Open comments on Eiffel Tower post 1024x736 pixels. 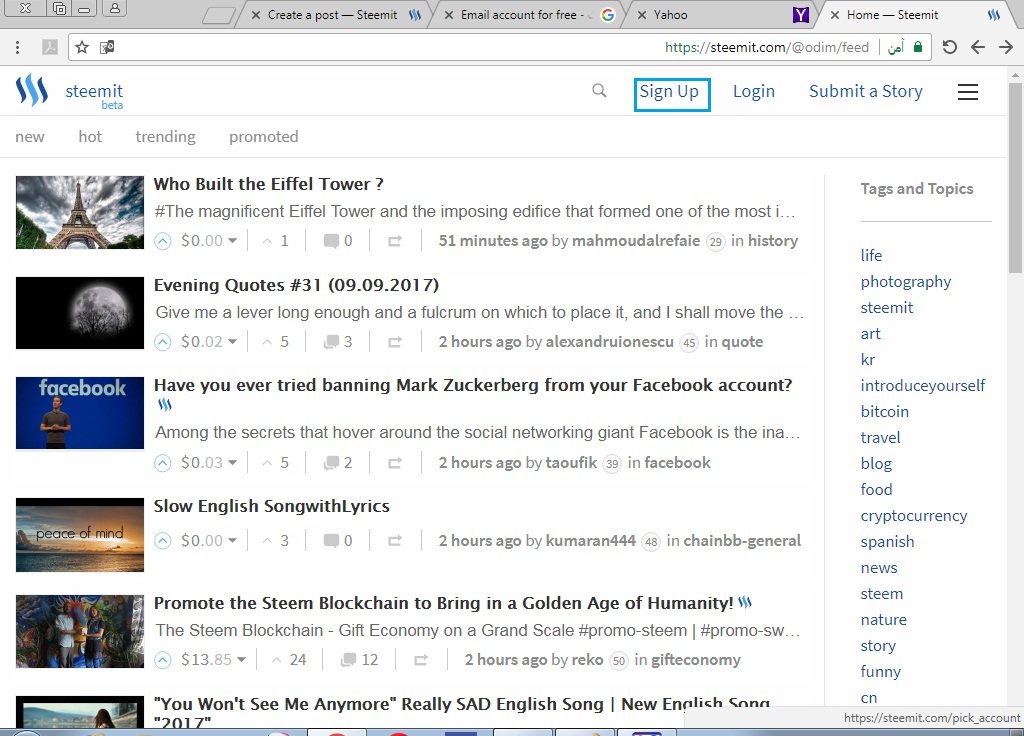pyautogui.click(x=338, y=241)
